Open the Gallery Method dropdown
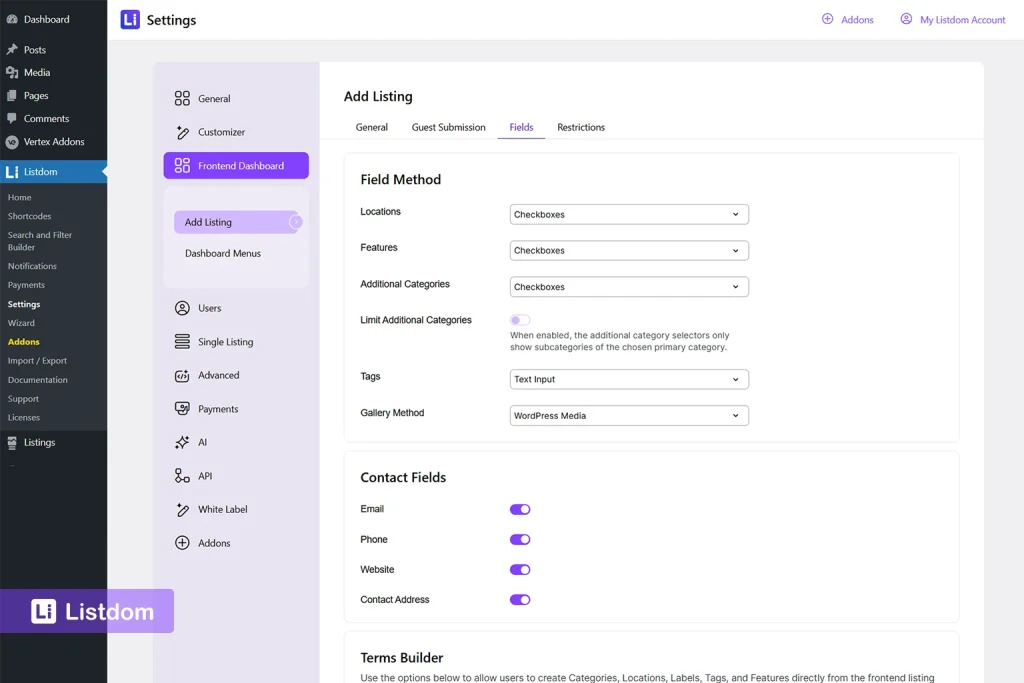The image size is (1024, 683). pyautogui.click(x=629, y=415)
